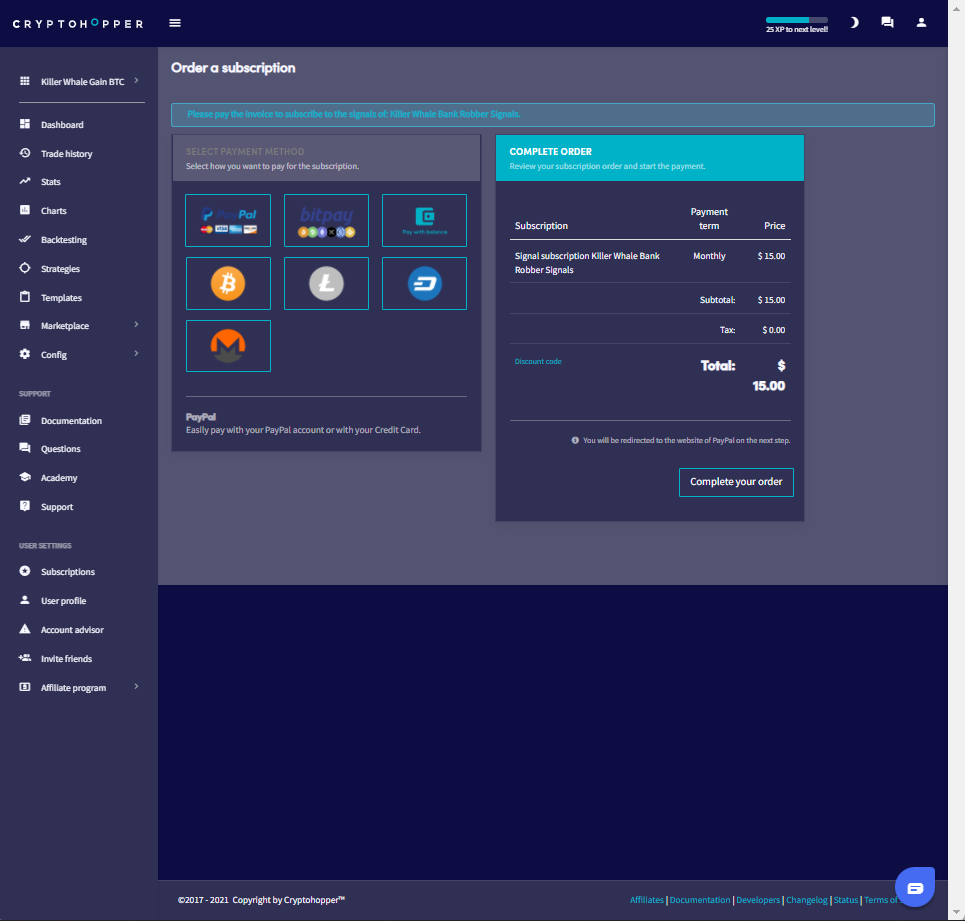Choose BitPay payment option
Image resolution: width=965 pixels, height=921 pixels.
tap(326, 220)
